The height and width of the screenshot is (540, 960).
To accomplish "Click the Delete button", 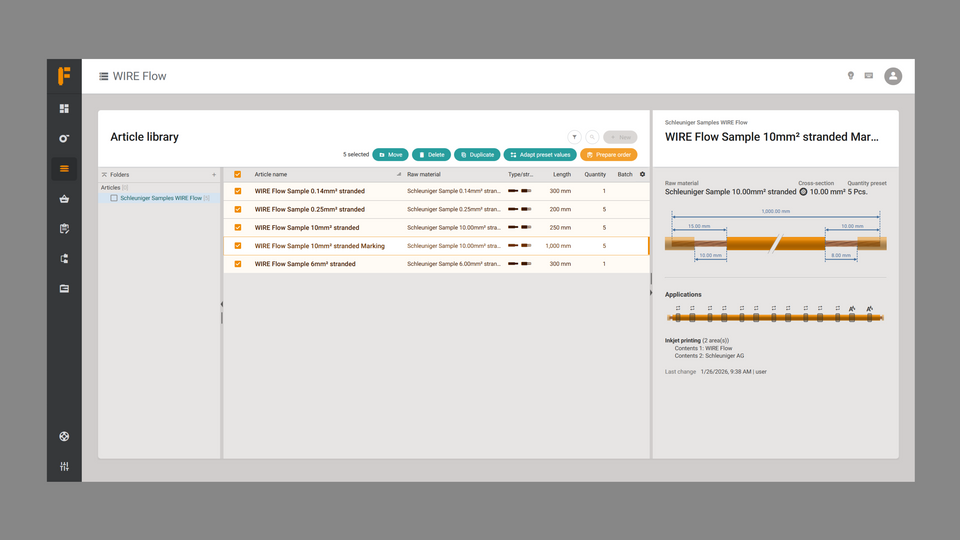I will pos(431,155).
